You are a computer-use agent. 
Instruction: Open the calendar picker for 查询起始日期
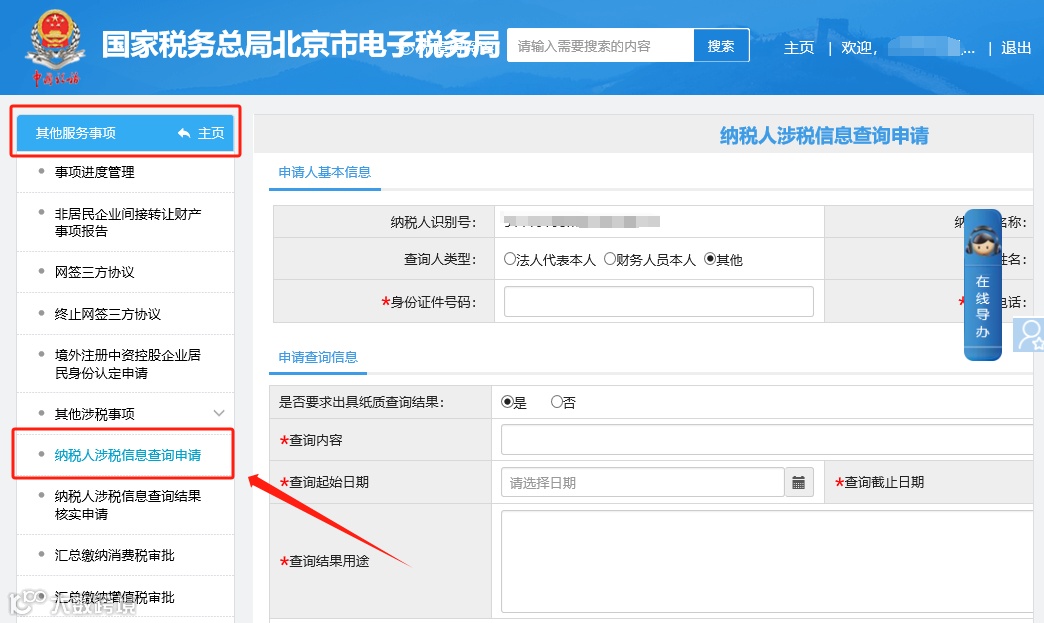(x=799, y=483)
